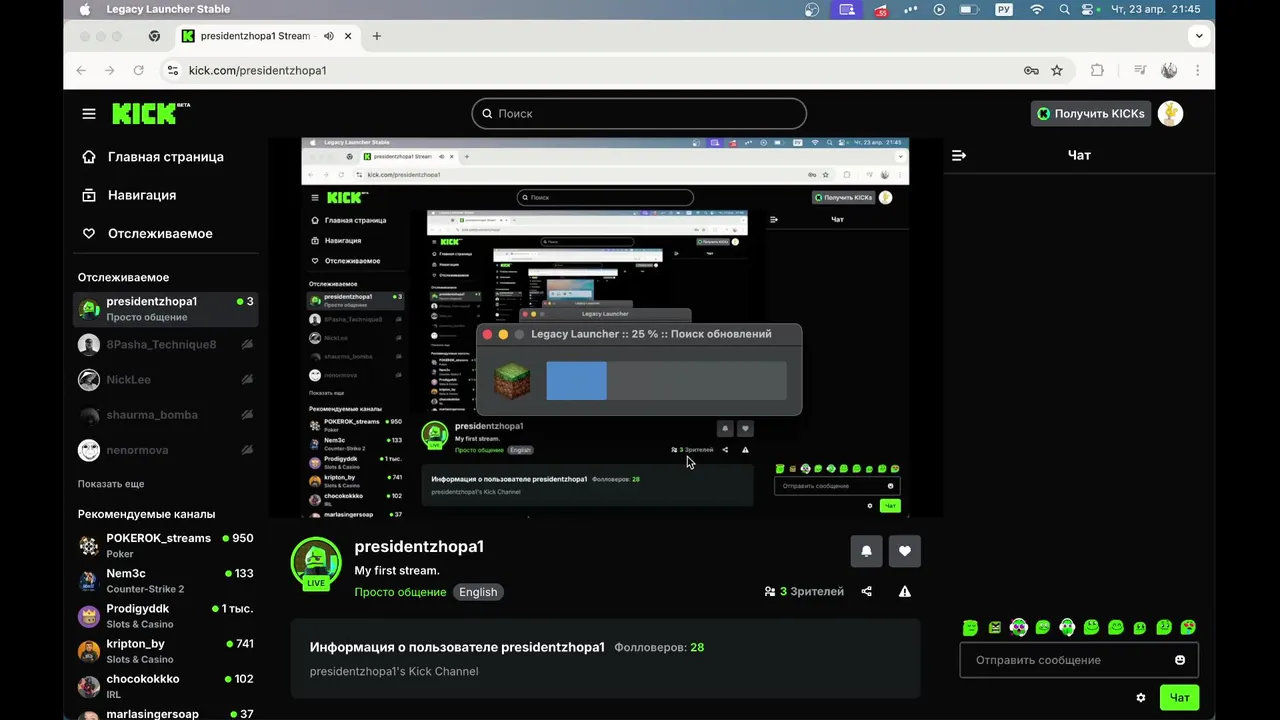The image size is (1280, 720).
Task: Open the shaurma_bomba channel
Action: pyautogui.click(x=166, y=415)
